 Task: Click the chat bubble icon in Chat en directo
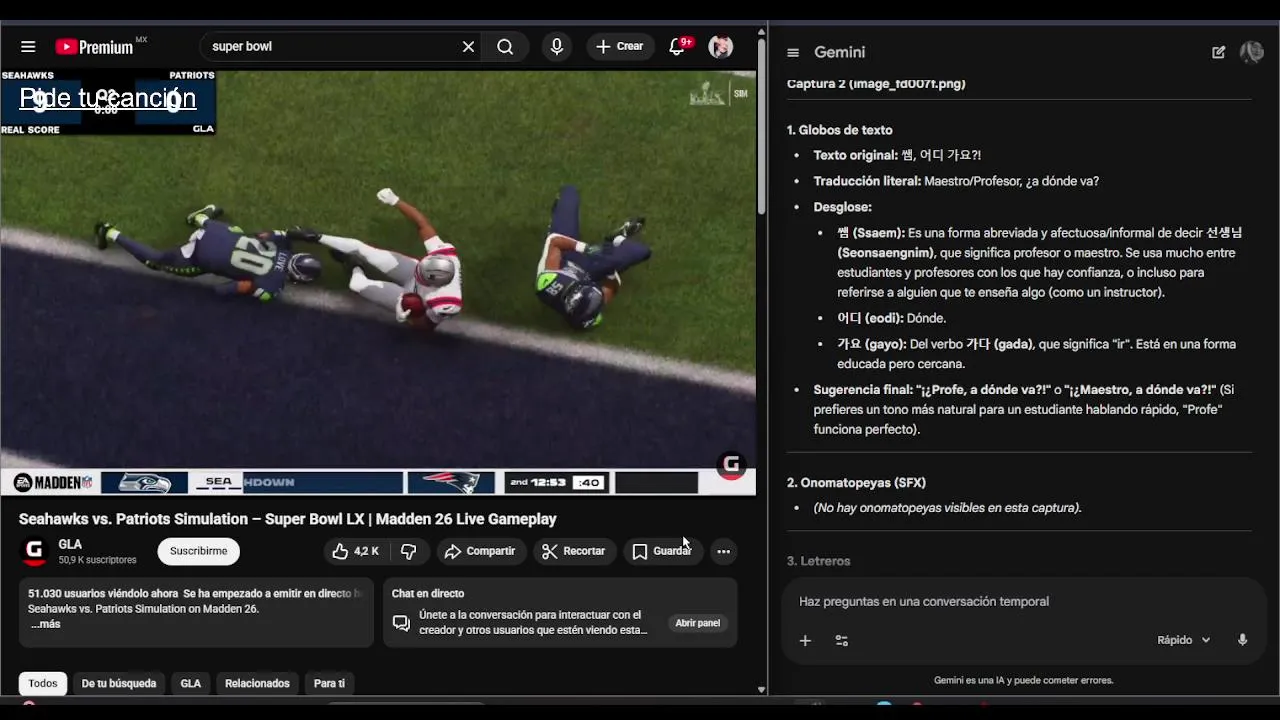click(x=401, y=623)
